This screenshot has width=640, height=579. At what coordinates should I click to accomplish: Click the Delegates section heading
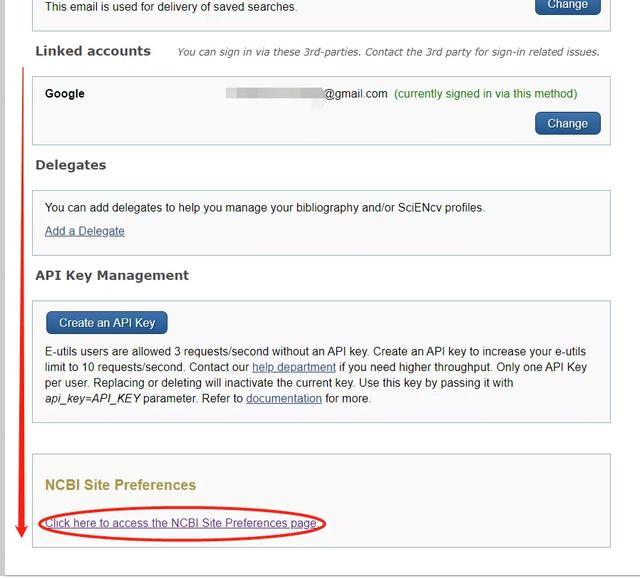point(71,165)
